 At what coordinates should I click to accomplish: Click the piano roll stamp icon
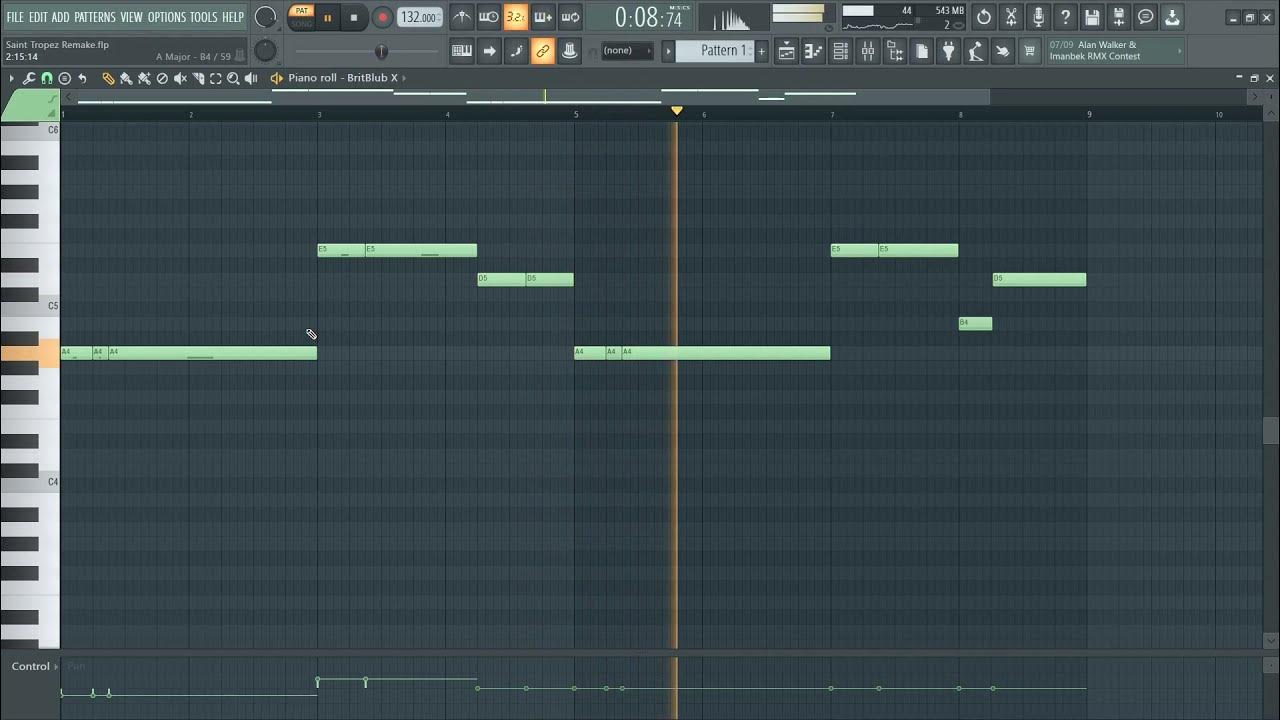click(65, 78)
